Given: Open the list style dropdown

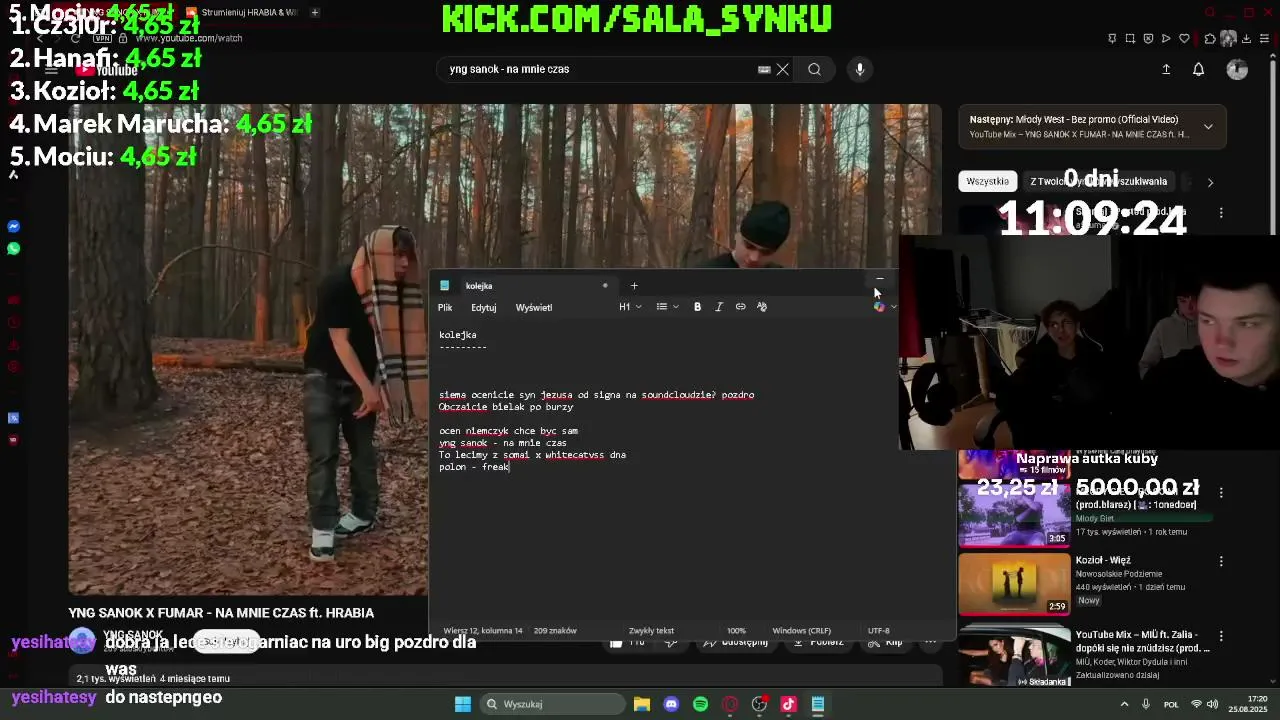Looking at the screenshot, I should (x=667, y=307).
